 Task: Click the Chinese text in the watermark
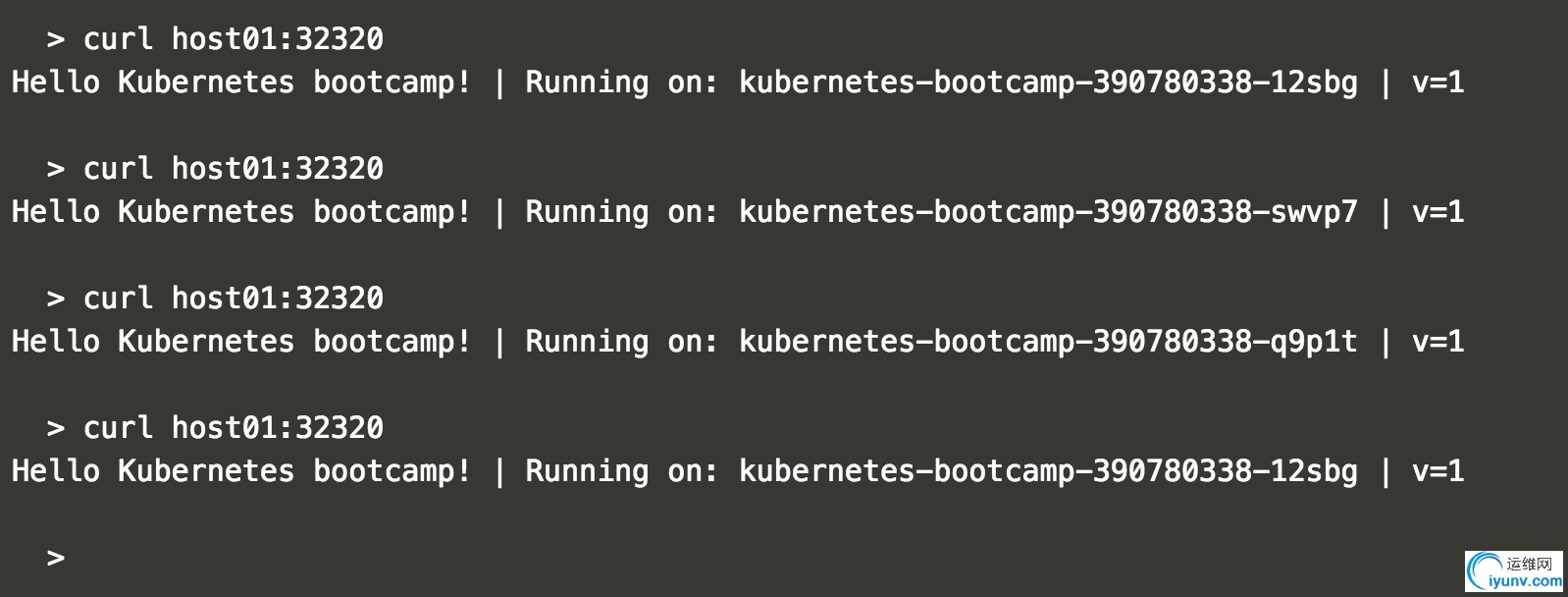coord(1531,564)
